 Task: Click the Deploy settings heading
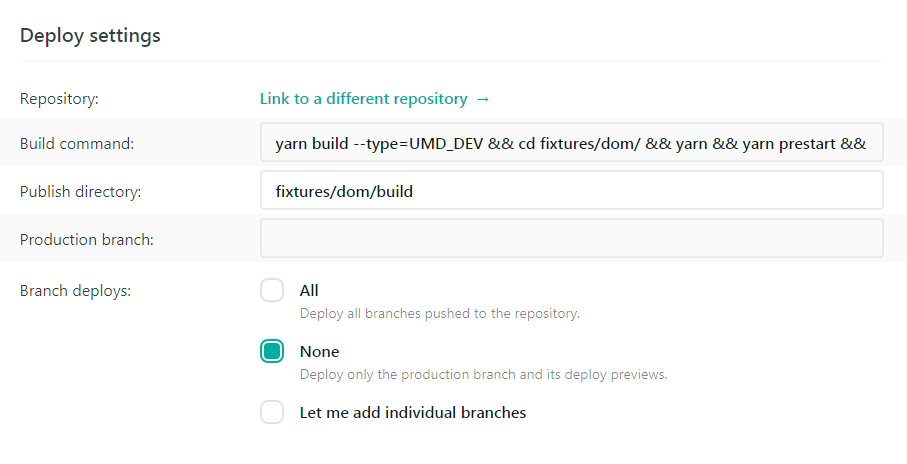tap(90, 35)
